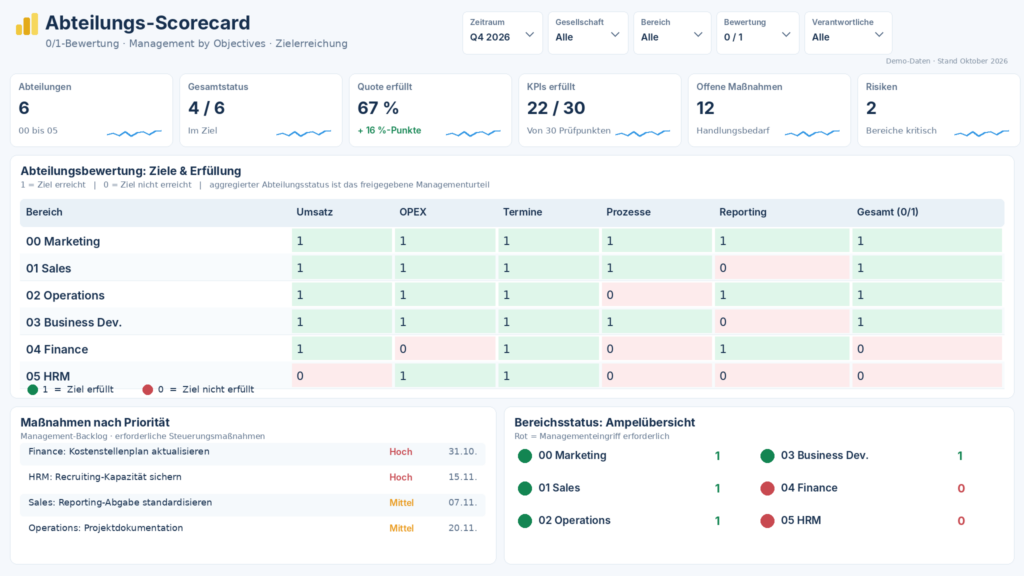Click the Gesamt cell for 00 Marketing
This screenshot has height=576, width=1024.
coord(927,241)
